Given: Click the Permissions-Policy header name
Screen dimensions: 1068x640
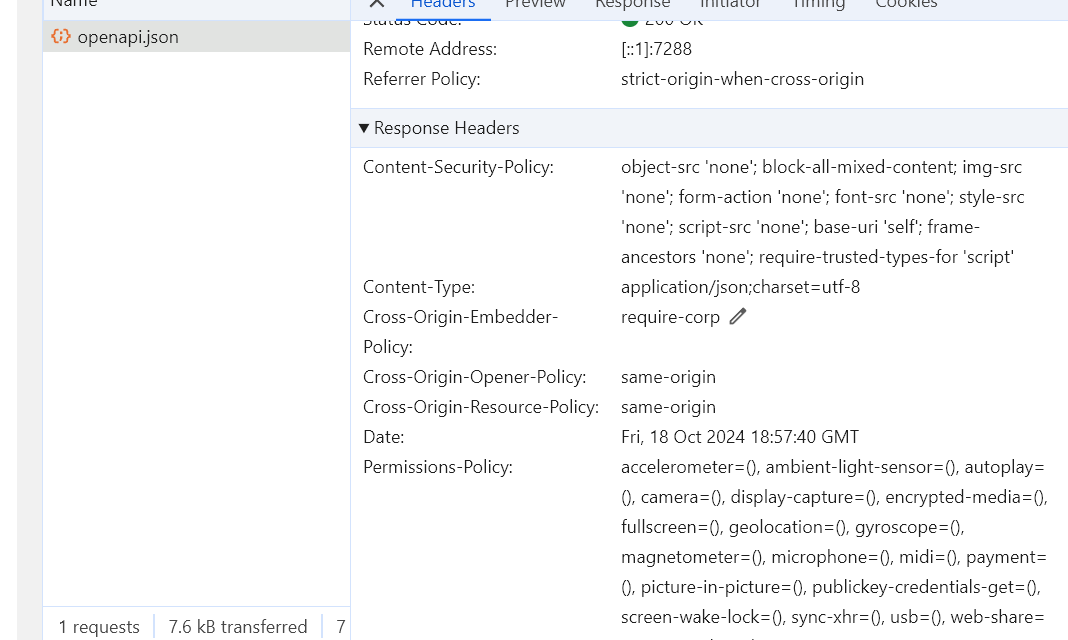Looking at the screenshot, I should (x=437, y=467).
